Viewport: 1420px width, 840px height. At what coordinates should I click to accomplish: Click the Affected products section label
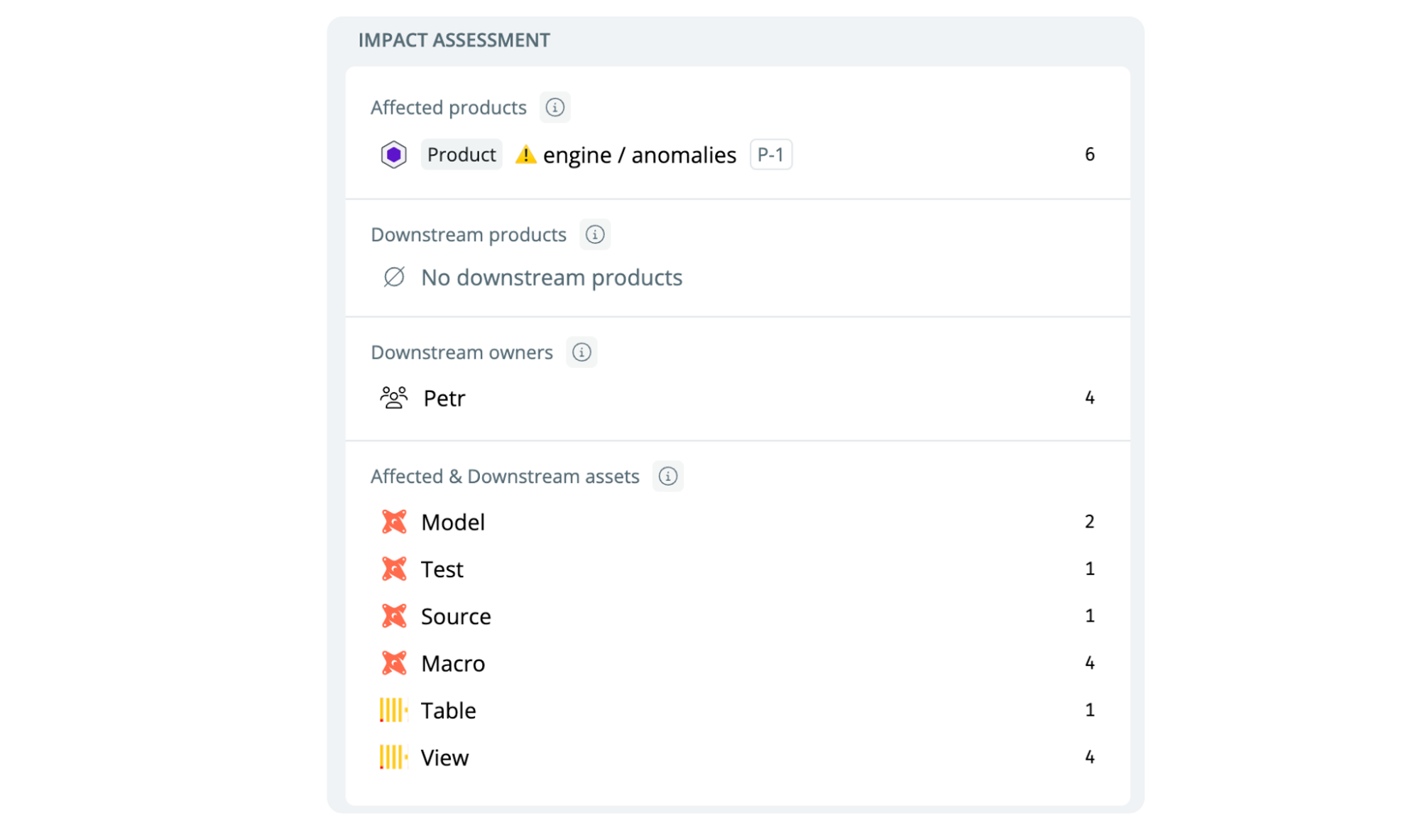point(449,108)
